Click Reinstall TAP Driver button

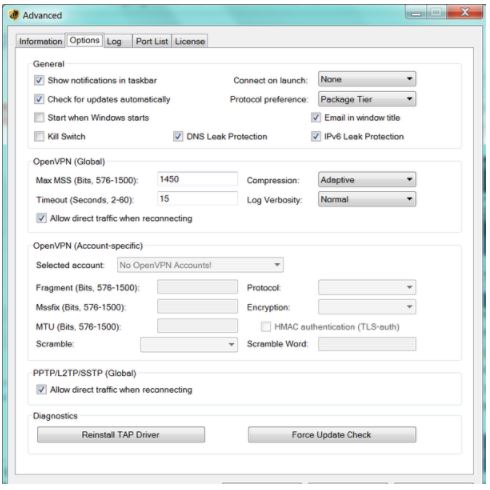pyautogui.click(x=121, y=435)
